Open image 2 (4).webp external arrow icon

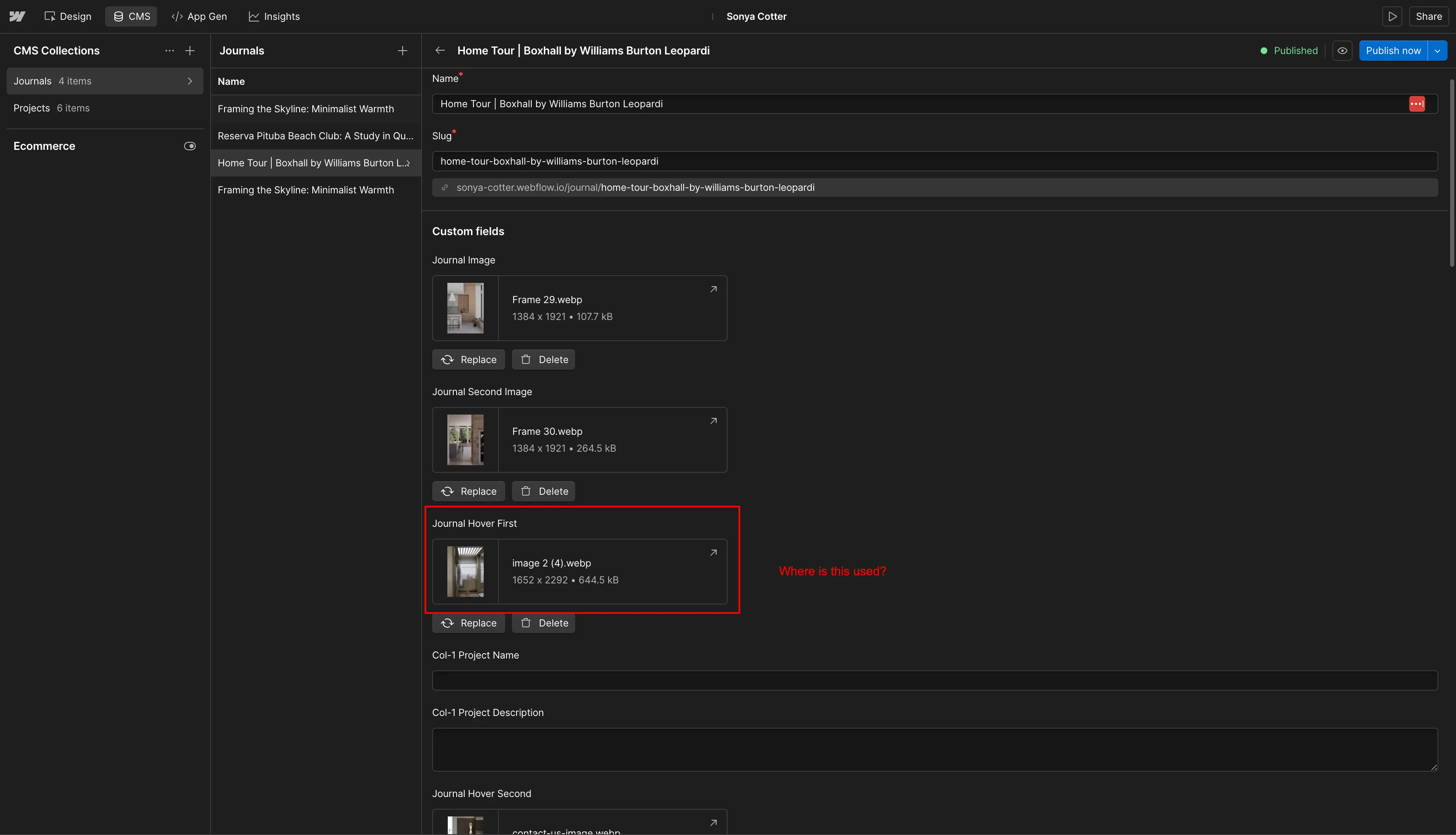(x=713, y=553)
